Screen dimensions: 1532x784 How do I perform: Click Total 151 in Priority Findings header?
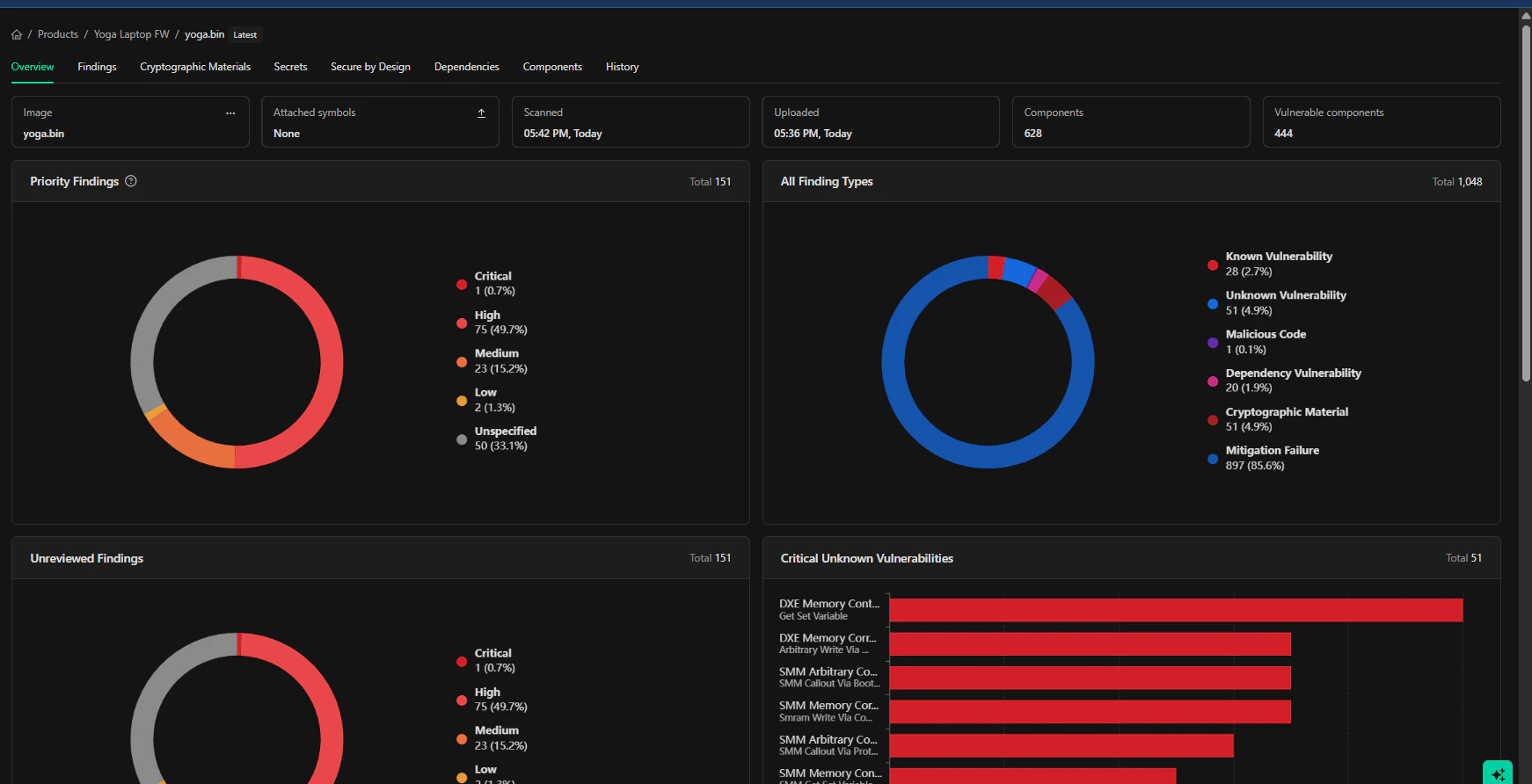coord(711,182)
